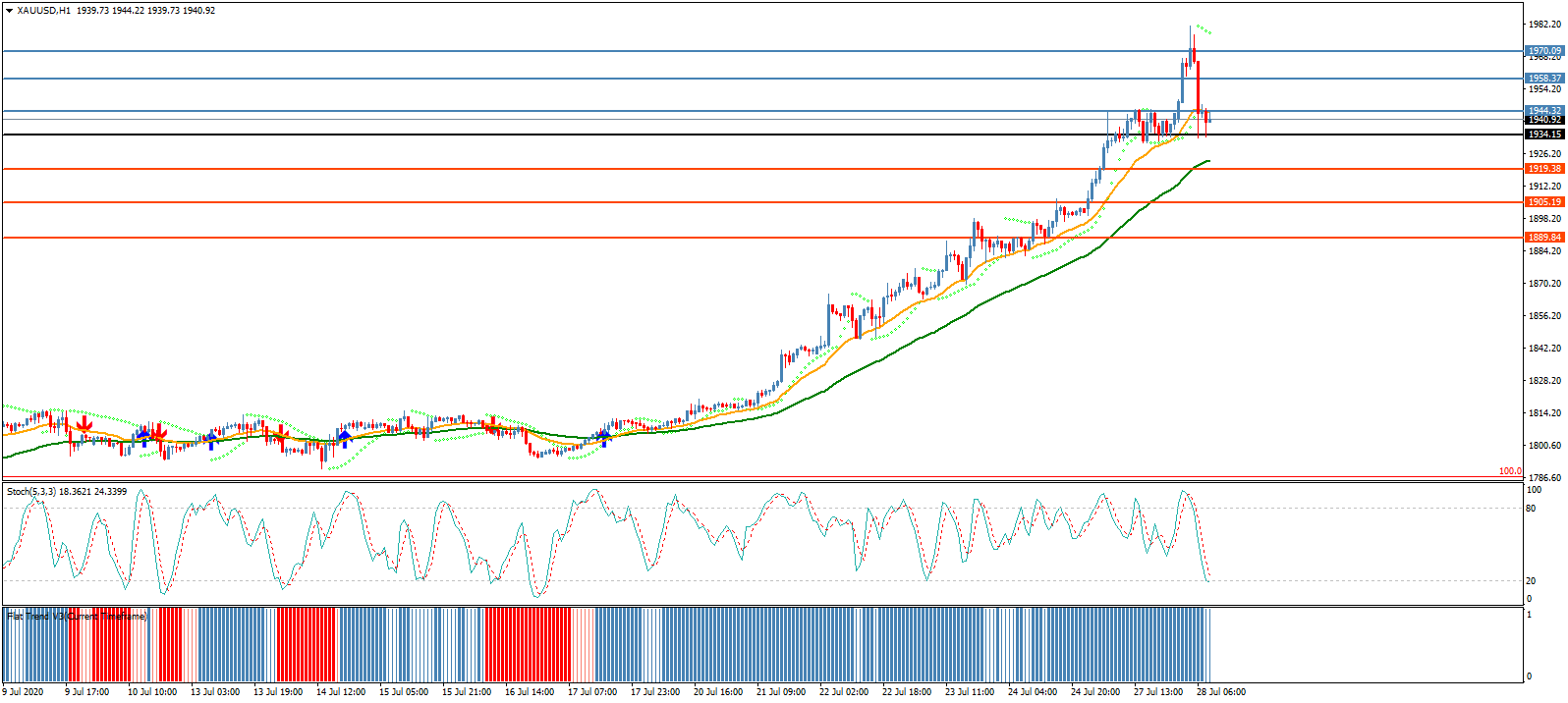Screen dimensions: 1568x703
Task: Click the dropdown triangle beside XAUUSD,H1 title
Action: coord(10,11)
